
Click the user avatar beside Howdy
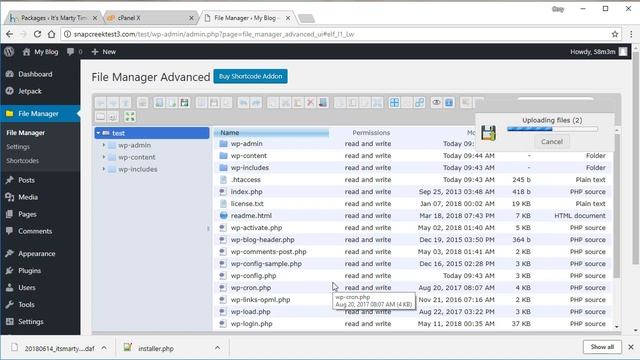click(623, 52)
